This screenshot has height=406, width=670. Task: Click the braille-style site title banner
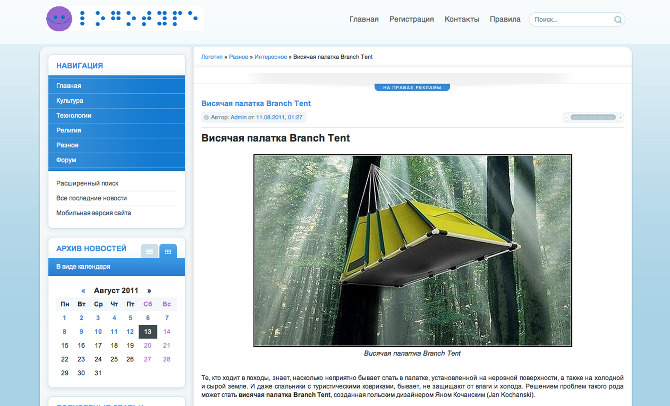(139, 18)
